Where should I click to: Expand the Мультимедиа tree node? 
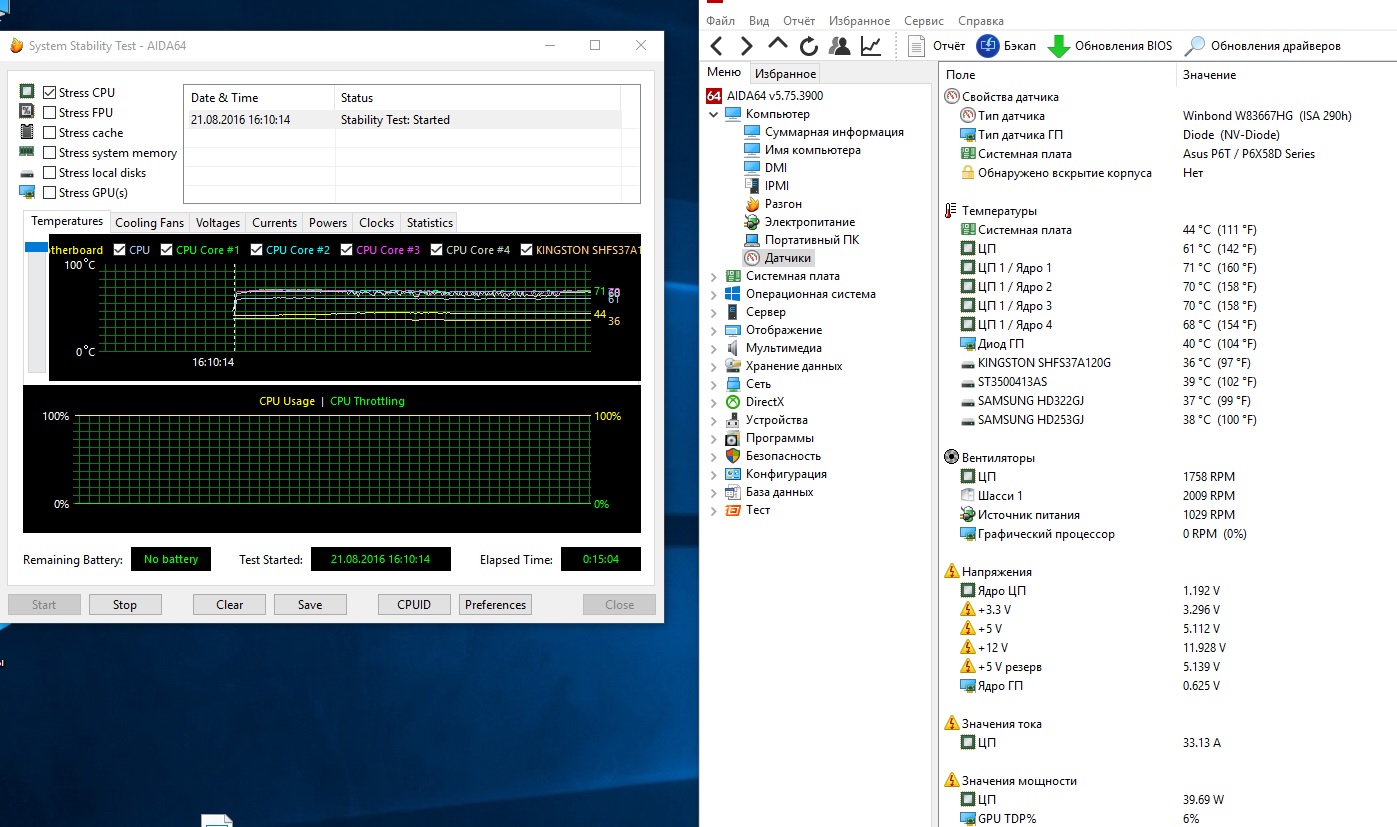tap(714, 348)
